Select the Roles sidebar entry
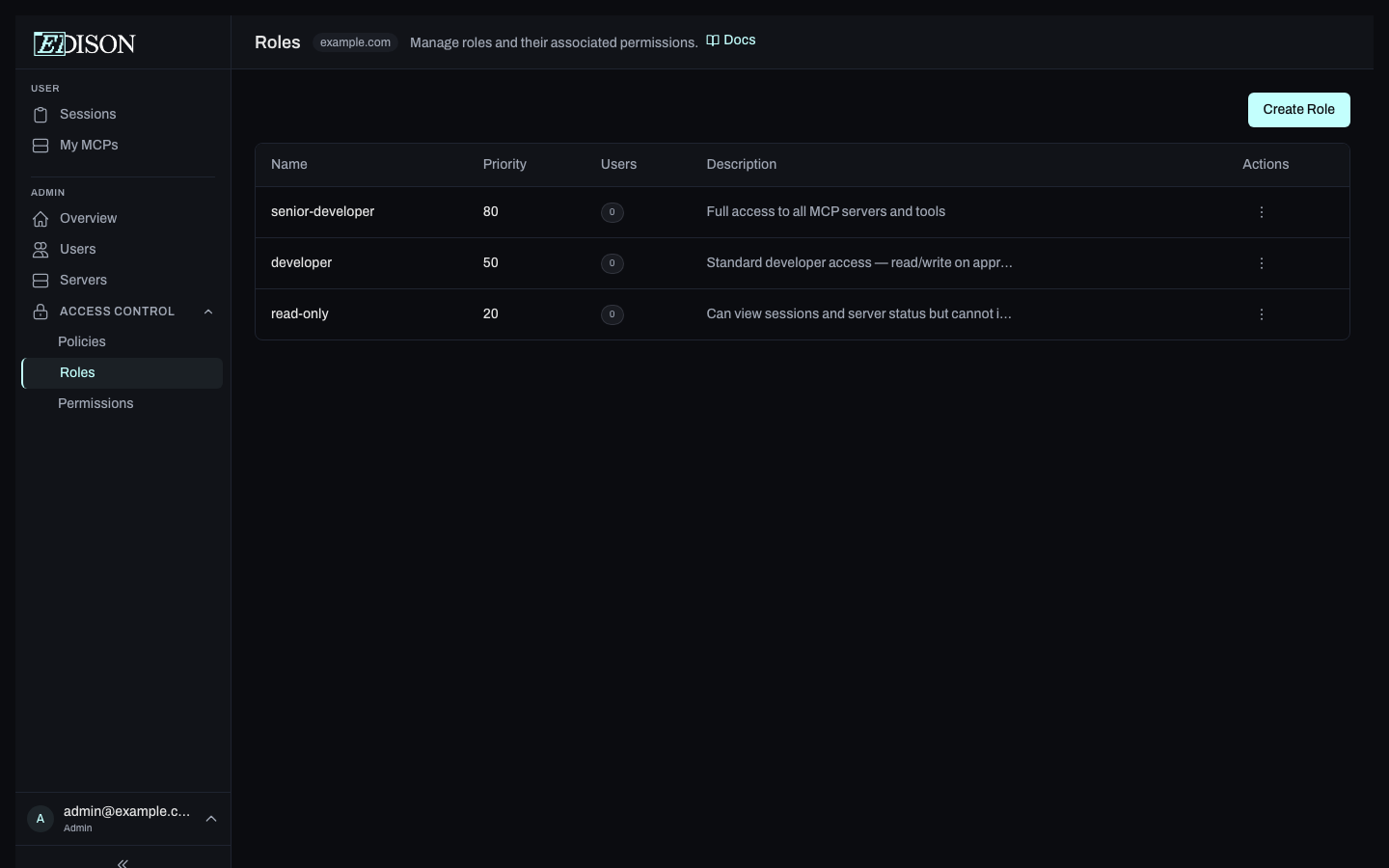The image size is (1389, 868). pyautogui.click(x=77, y=373)
